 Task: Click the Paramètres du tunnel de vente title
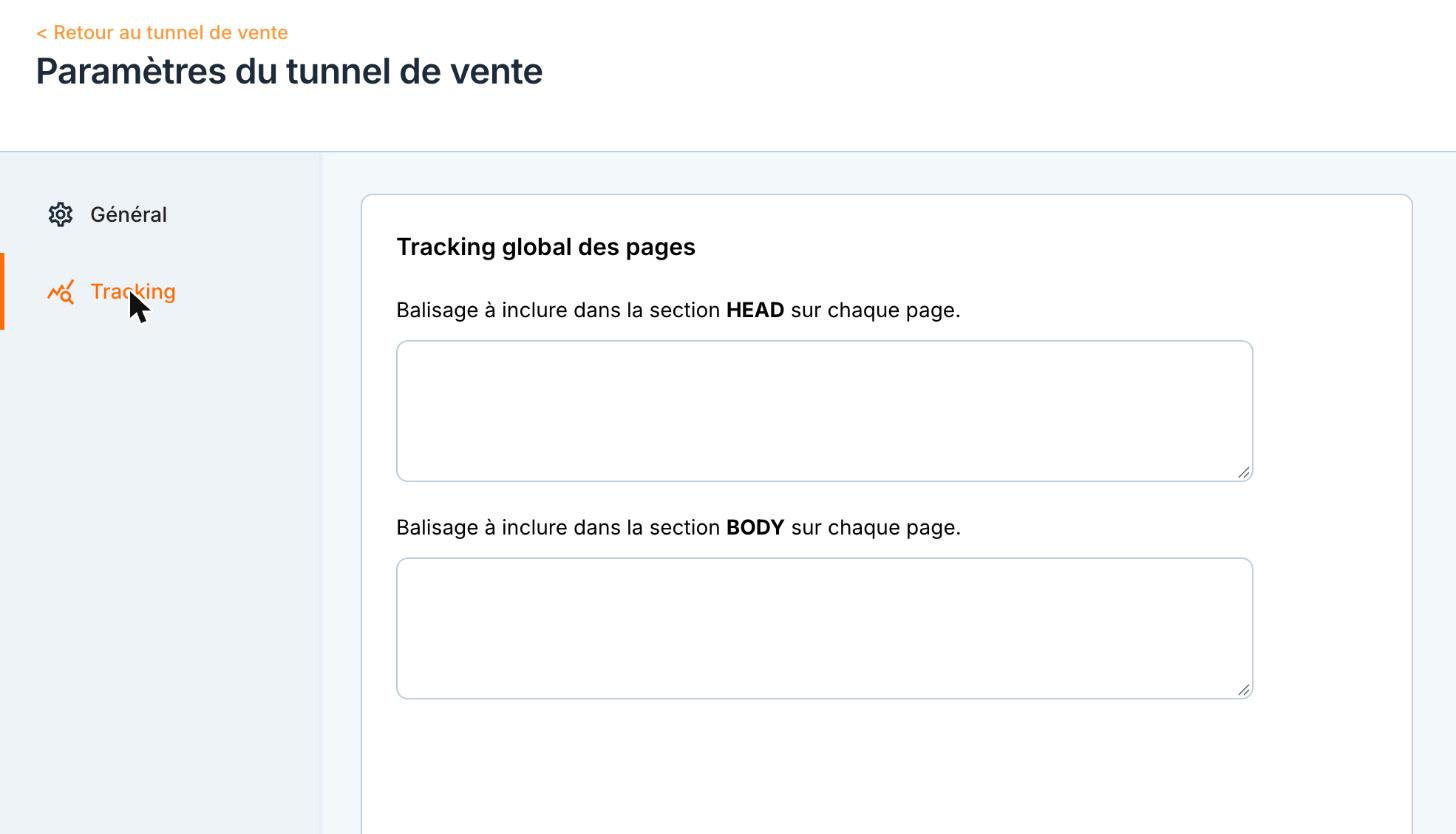pos(289,72)
